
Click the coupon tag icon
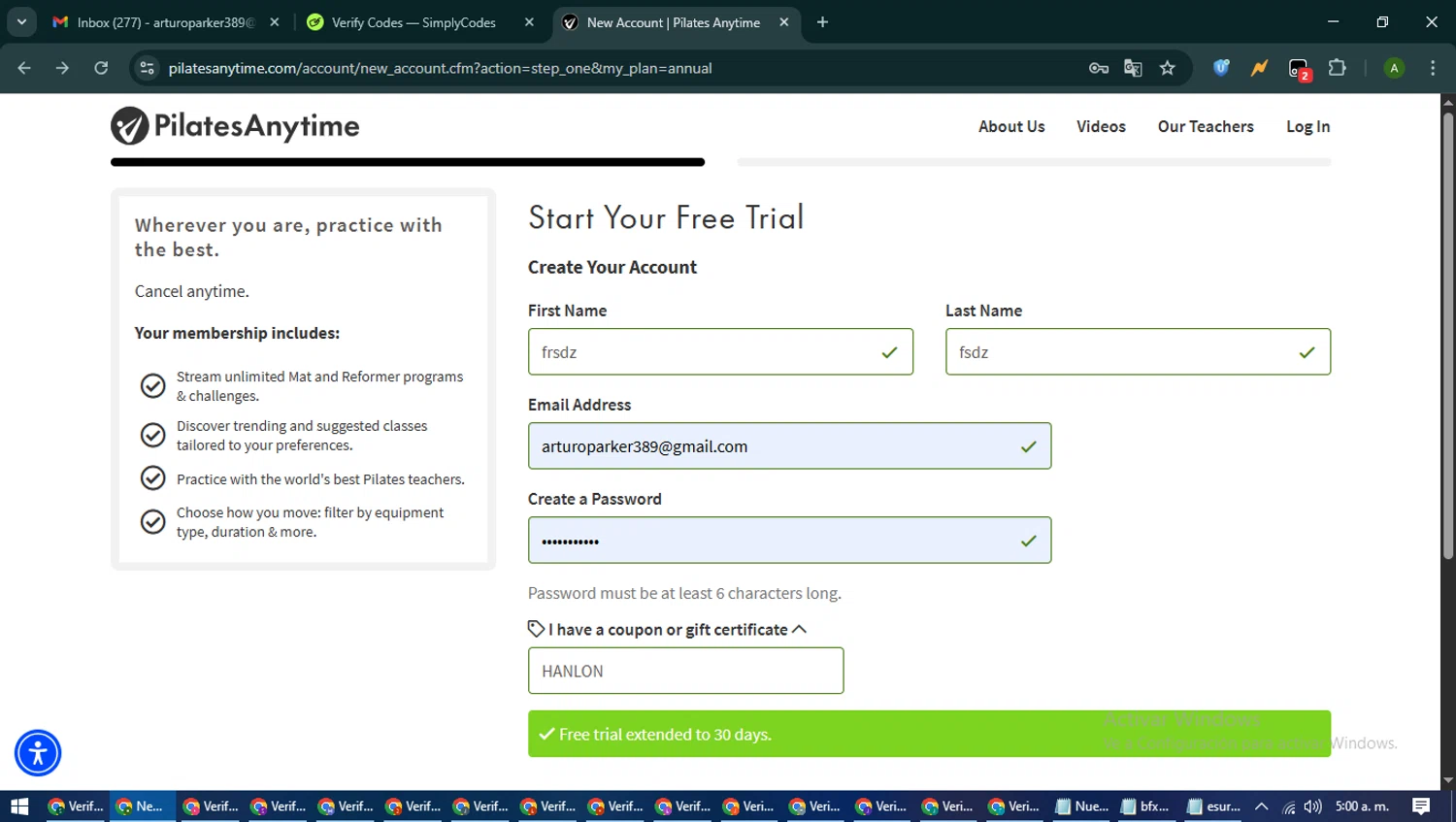point(536,629)
